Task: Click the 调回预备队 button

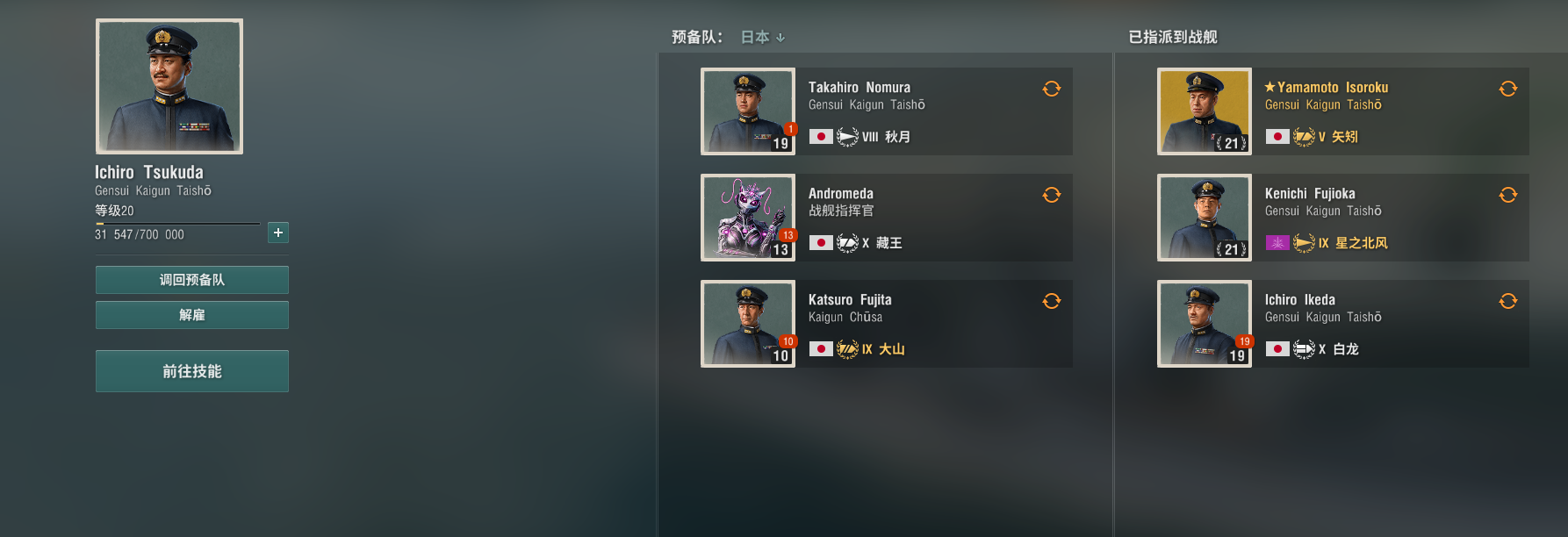Action: tap(192, 280)
